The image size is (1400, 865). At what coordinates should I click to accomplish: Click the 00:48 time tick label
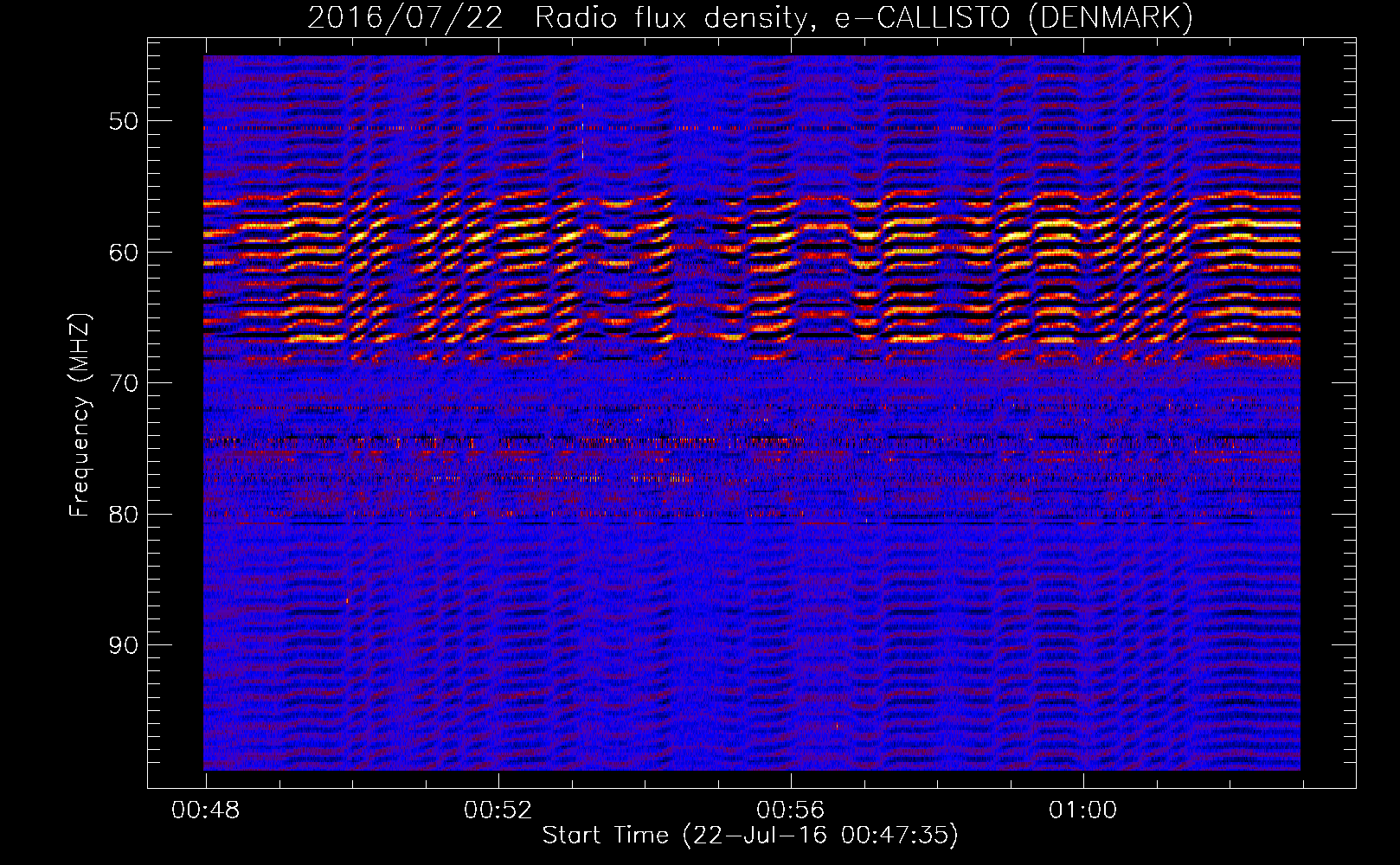coord(206,811)
